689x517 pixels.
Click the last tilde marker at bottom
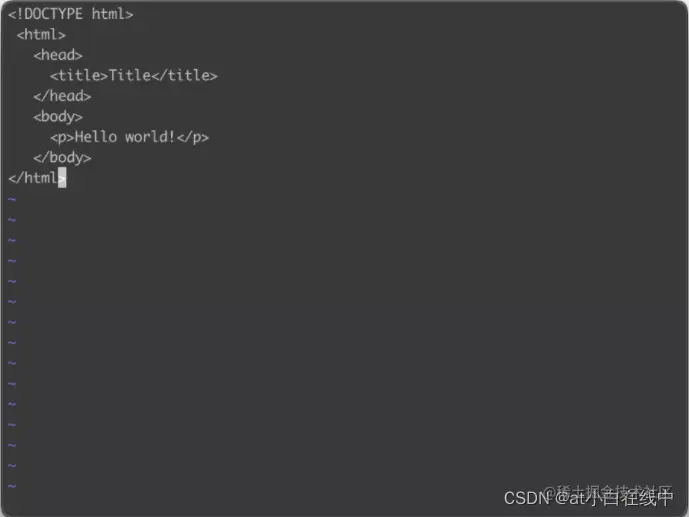pos(12,486)
